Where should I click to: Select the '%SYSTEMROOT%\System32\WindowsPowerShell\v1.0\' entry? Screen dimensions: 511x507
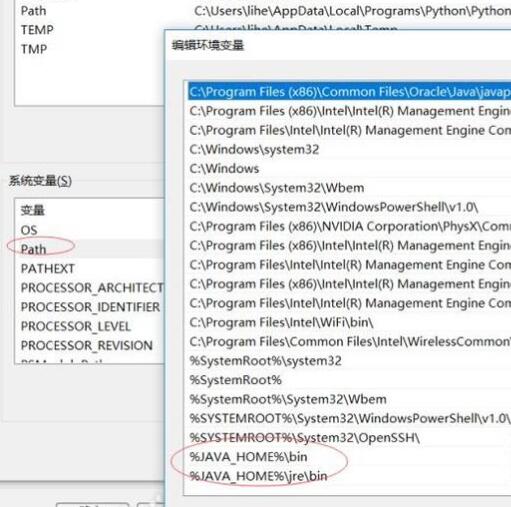point(349,419)
